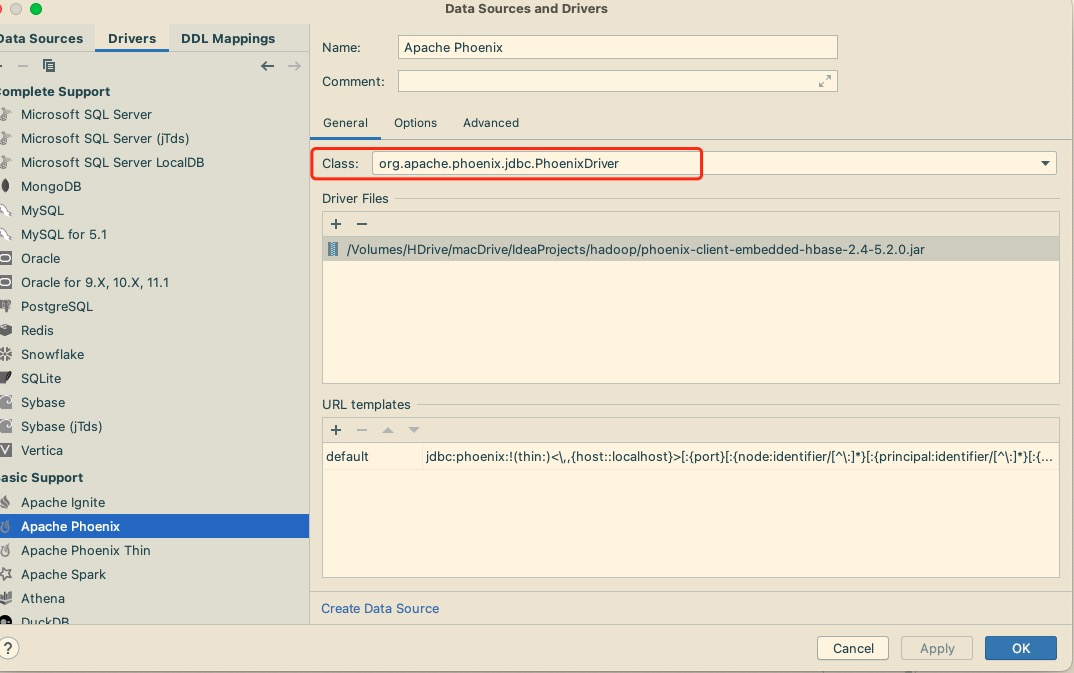Add a driver file with plus icon
The height and width of the screenshot is (673, 1074).
(336, 224)
